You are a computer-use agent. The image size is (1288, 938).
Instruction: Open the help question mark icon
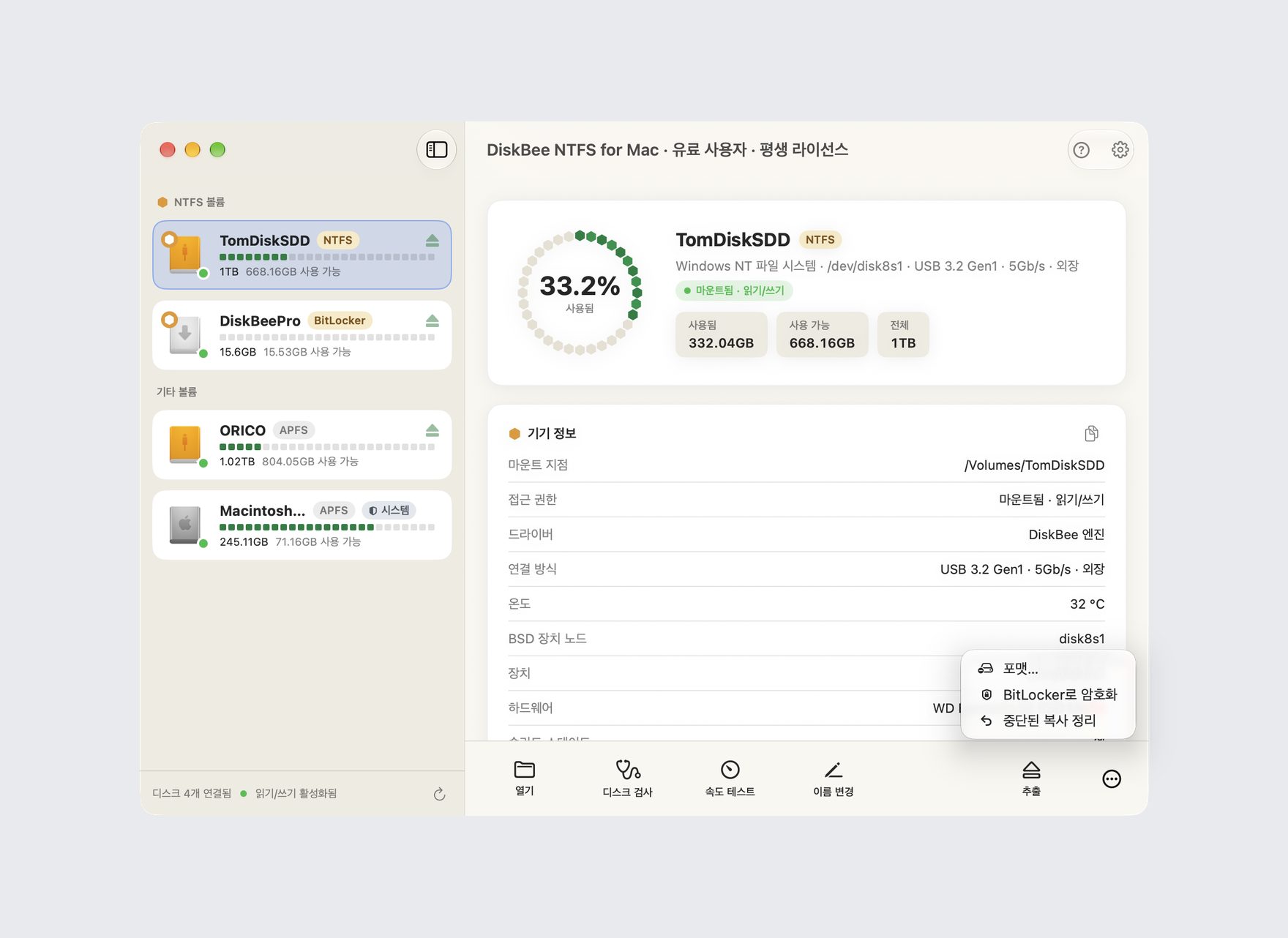[1081, 150]
